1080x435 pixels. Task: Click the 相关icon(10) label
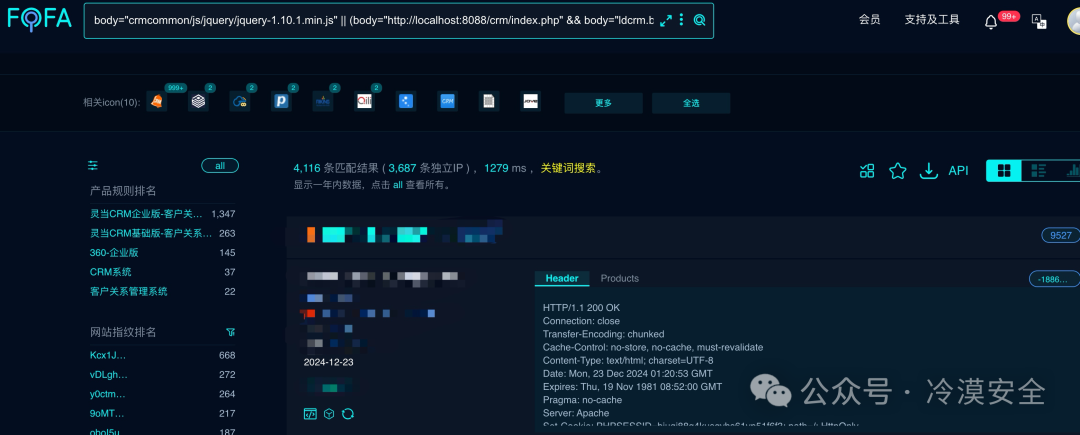coord(112,102)
